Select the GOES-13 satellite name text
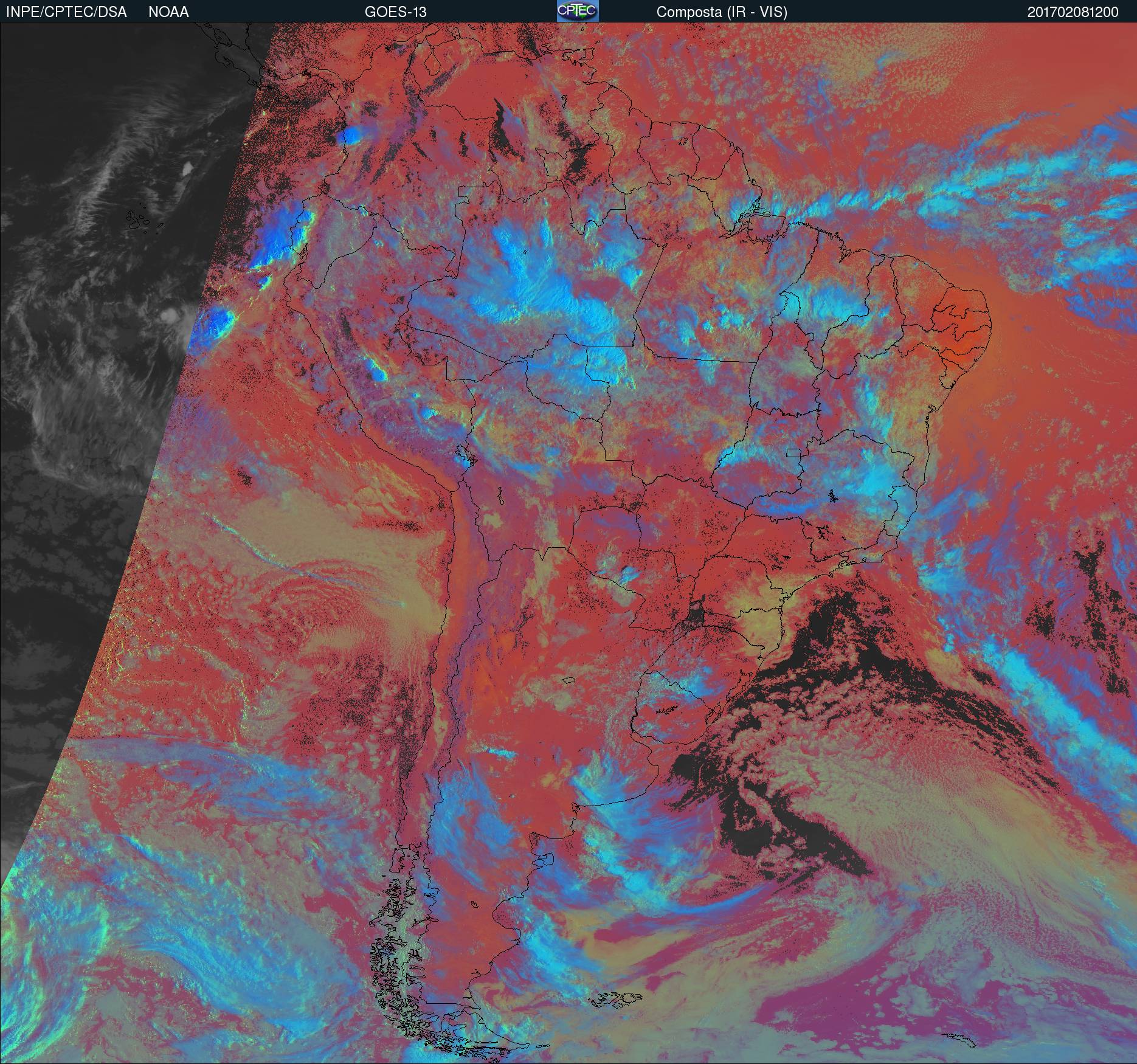 pos(395,12)
